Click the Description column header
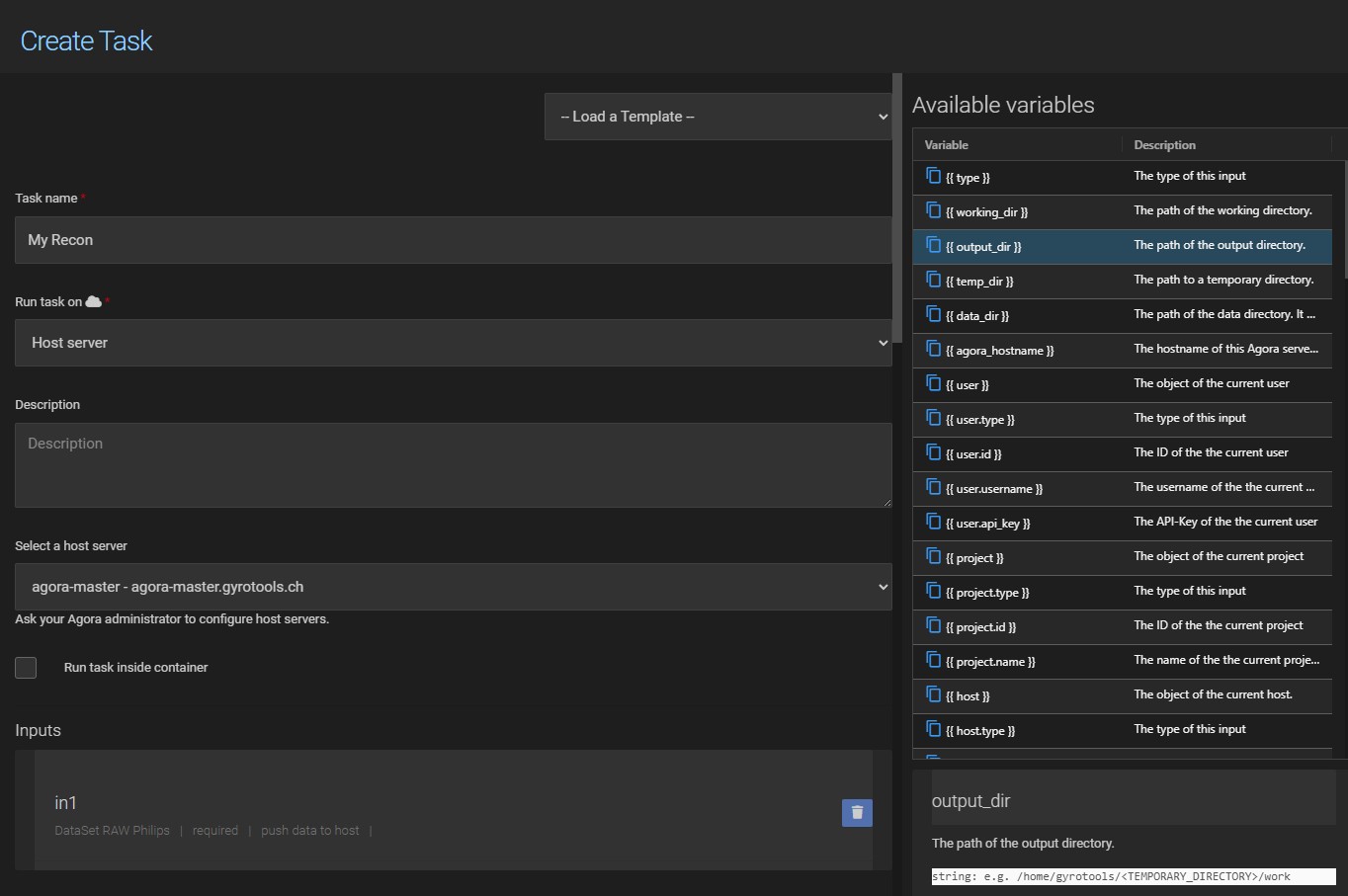This screenshot has width=1348, height=896. (x=1164, y=145)
